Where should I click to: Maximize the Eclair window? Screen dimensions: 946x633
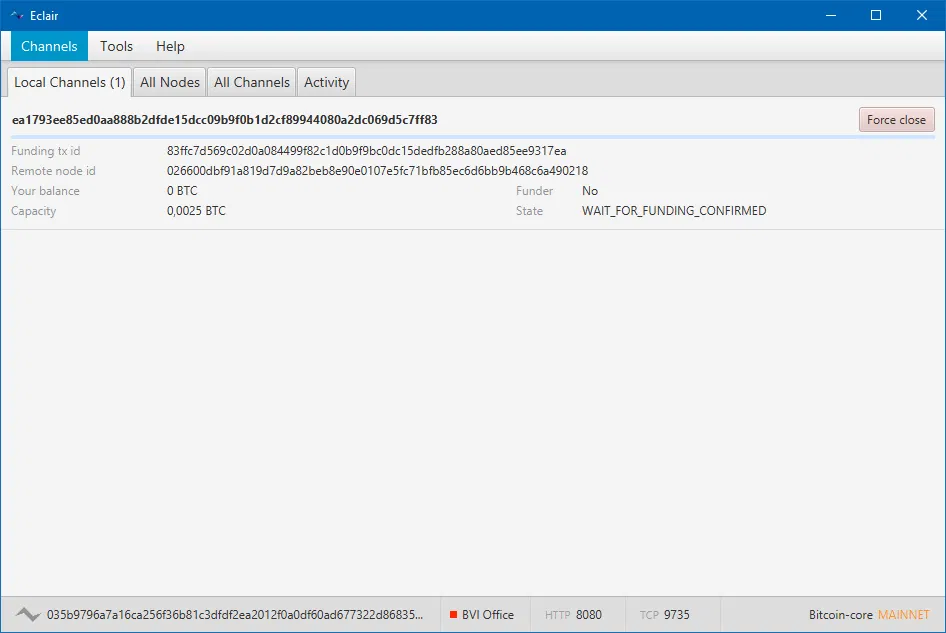tap(876, 15)
